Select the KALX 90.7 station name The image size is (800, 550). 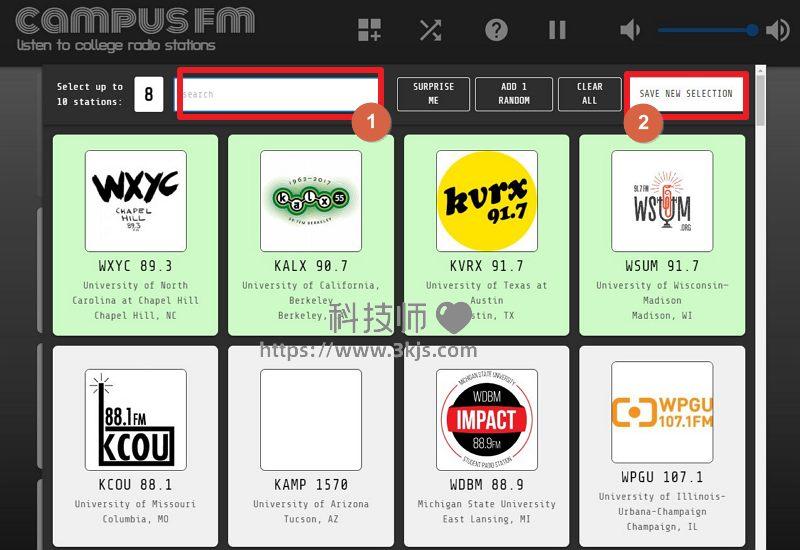(311, 266)
